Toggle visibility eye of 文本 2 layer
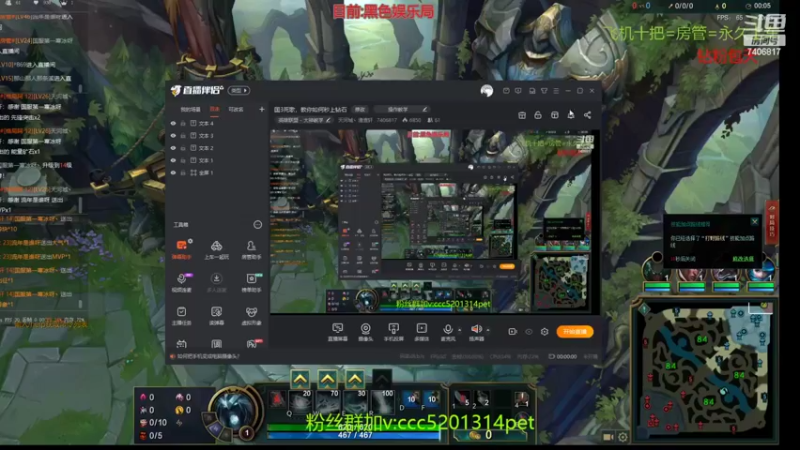Image resolution: width=800 pixels, height=450 pixels. (x=173, y=148)
